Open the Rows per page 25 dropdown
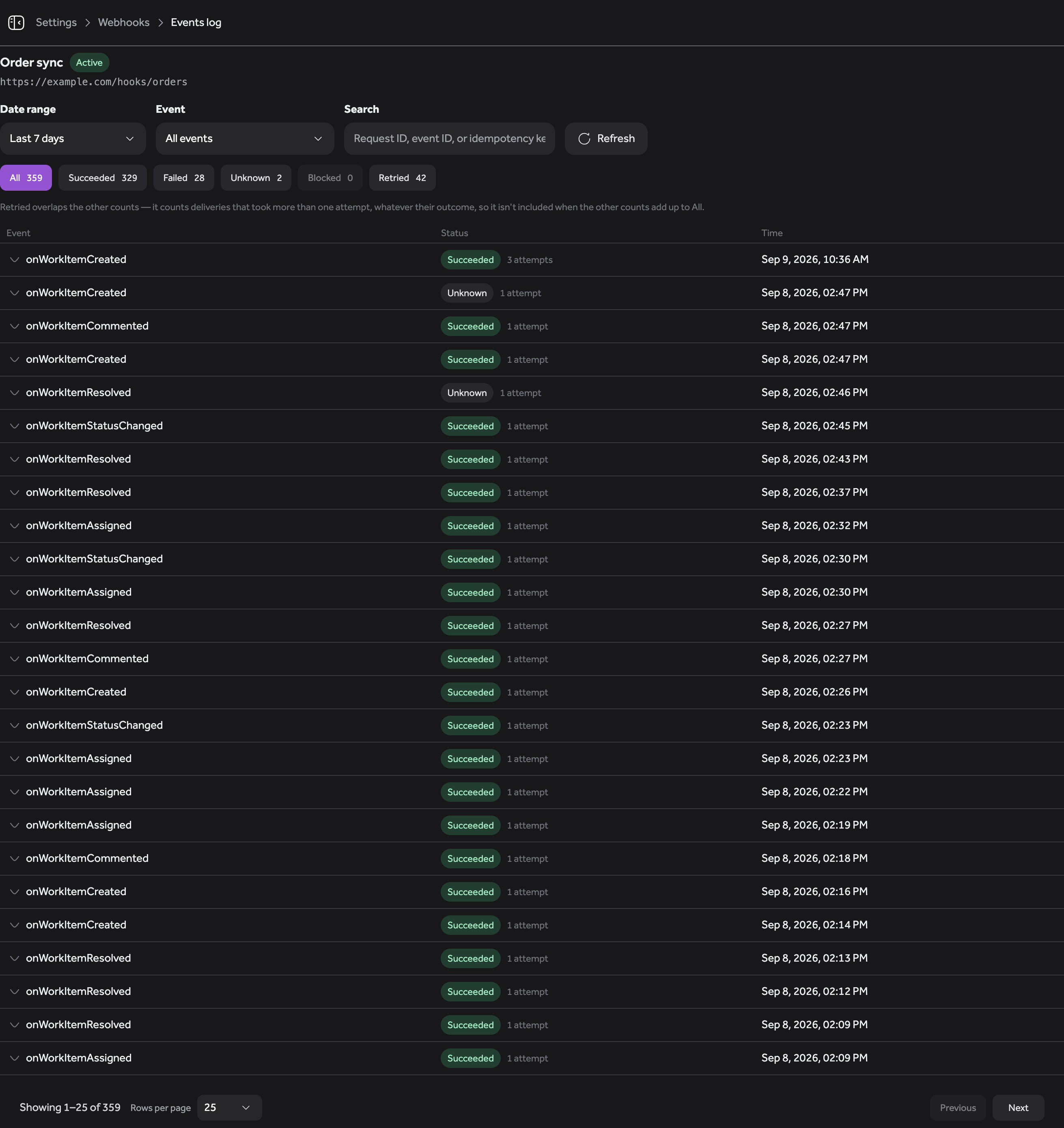 pyautogui.click(x=229, y=1108)
